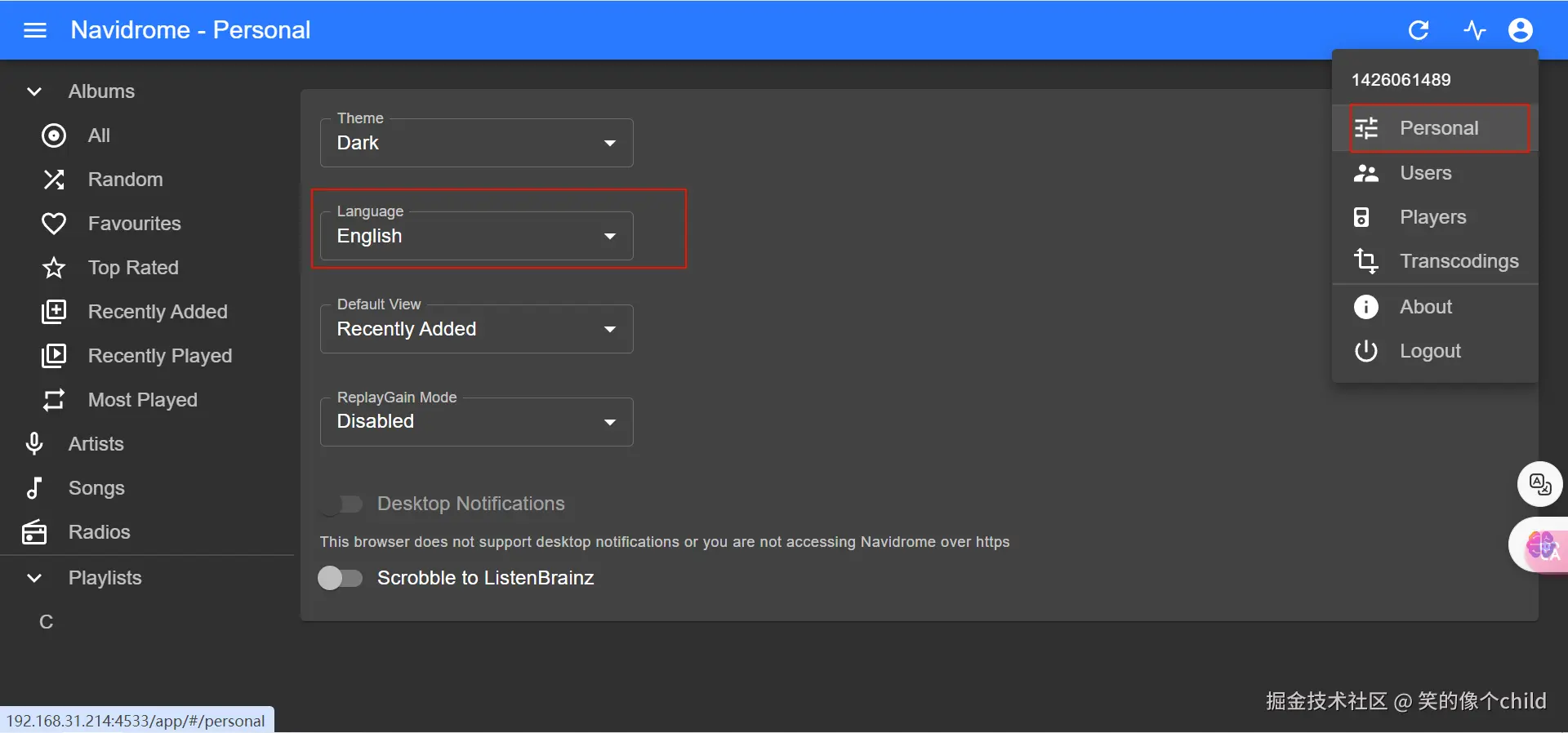Collapse the Albums section chevron
The width and height of the screenshot is (1568, 733).
(x=34, y=91)
